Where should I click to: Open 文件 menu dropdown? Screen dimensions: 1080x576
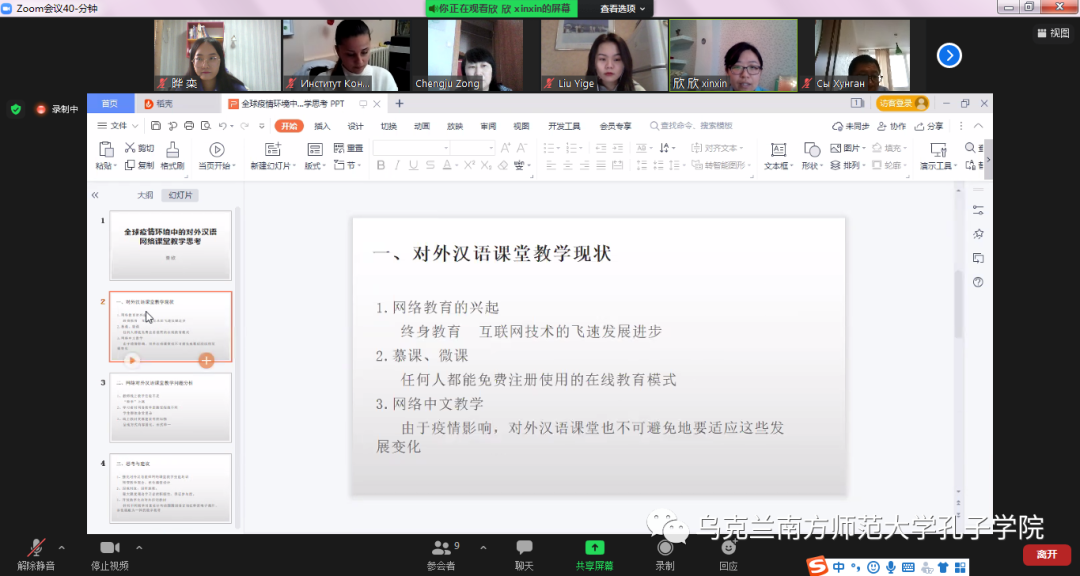[x=118, y=126]
